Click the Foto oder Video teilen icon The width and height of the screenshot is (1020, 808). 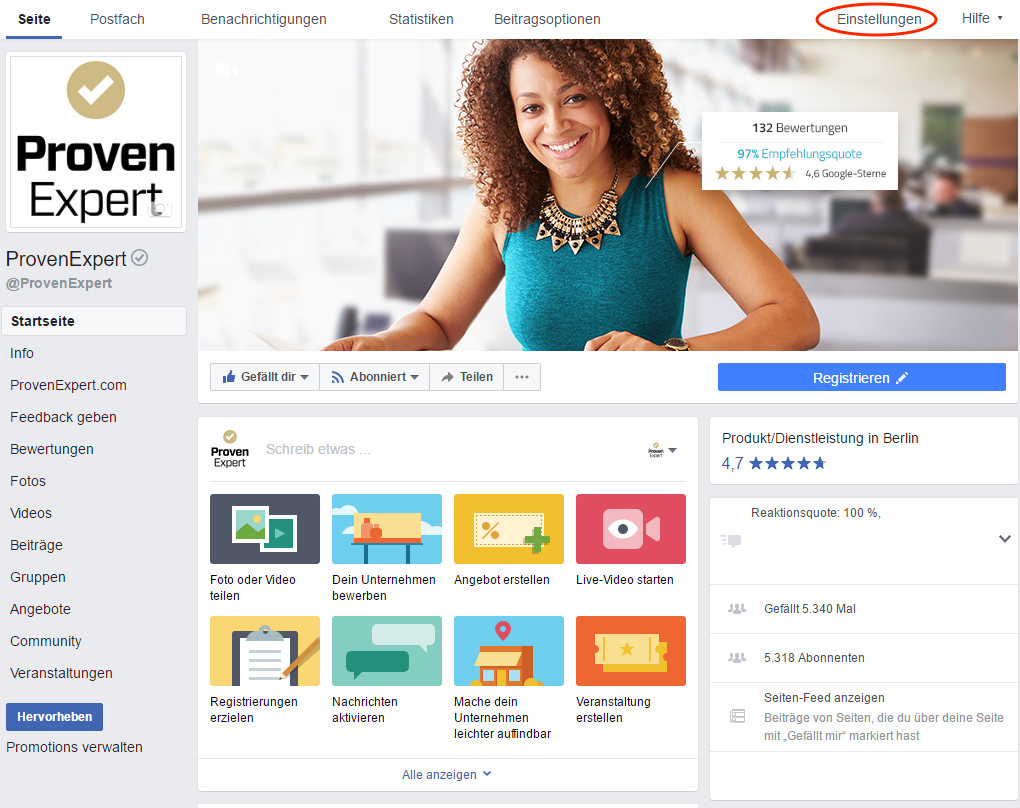pyautogui.click(x=265, y=528)
